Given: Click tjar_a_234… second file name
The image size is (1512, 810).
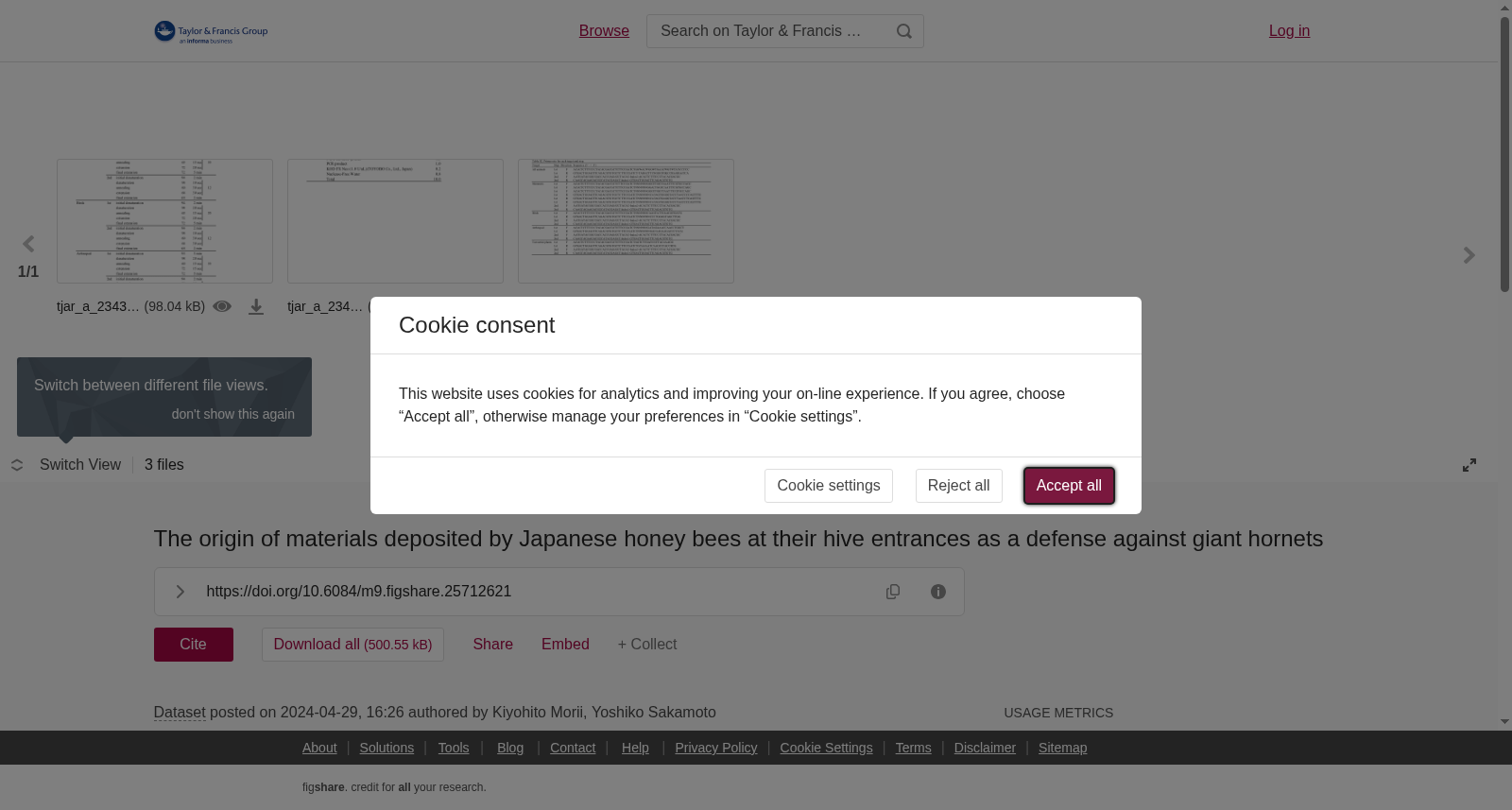Looking at the screenshot, I should point(325,306).
